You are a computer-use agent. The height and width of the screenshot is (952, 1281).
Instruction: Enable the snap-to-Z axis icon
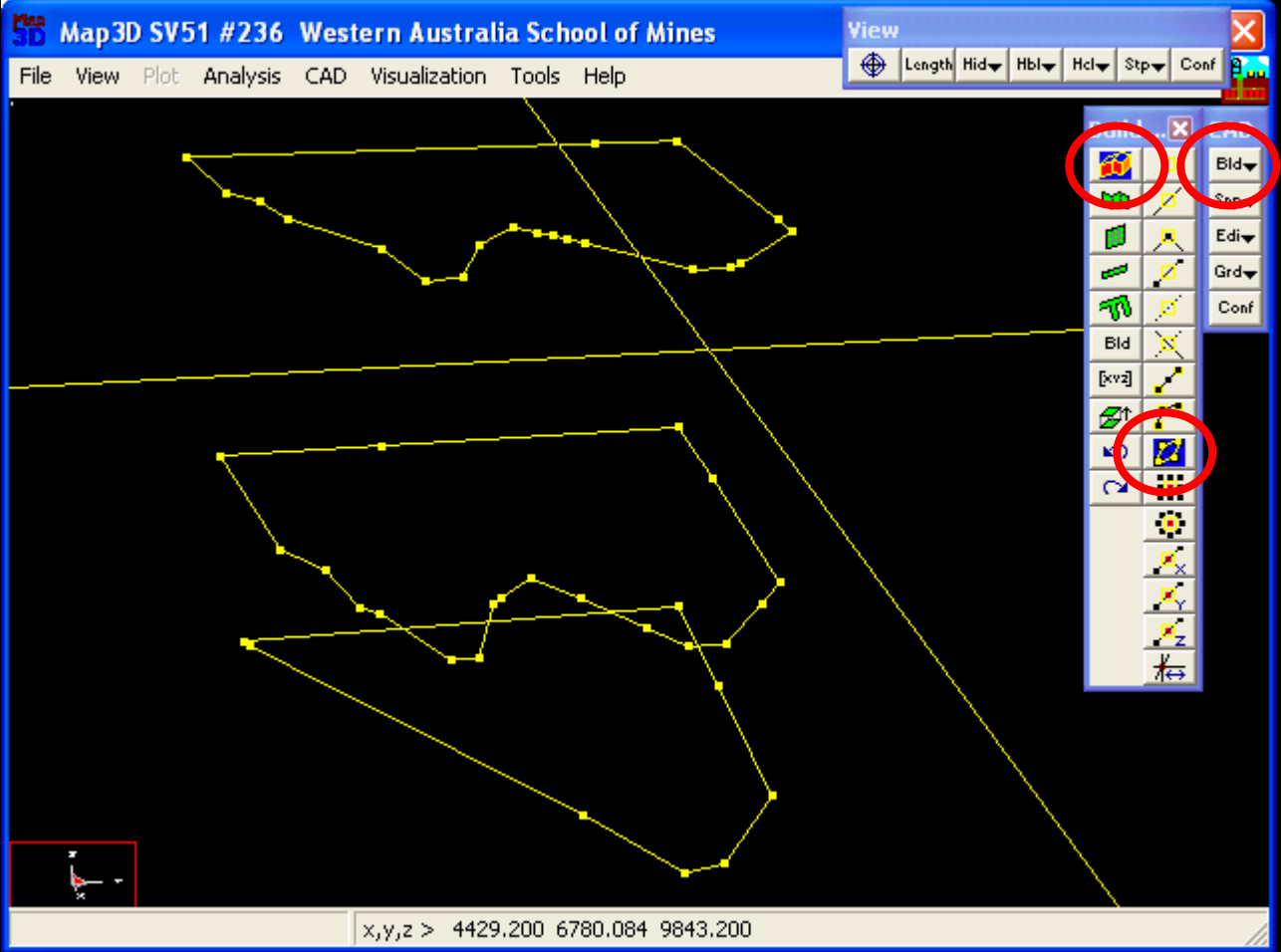coord(1168,631)
